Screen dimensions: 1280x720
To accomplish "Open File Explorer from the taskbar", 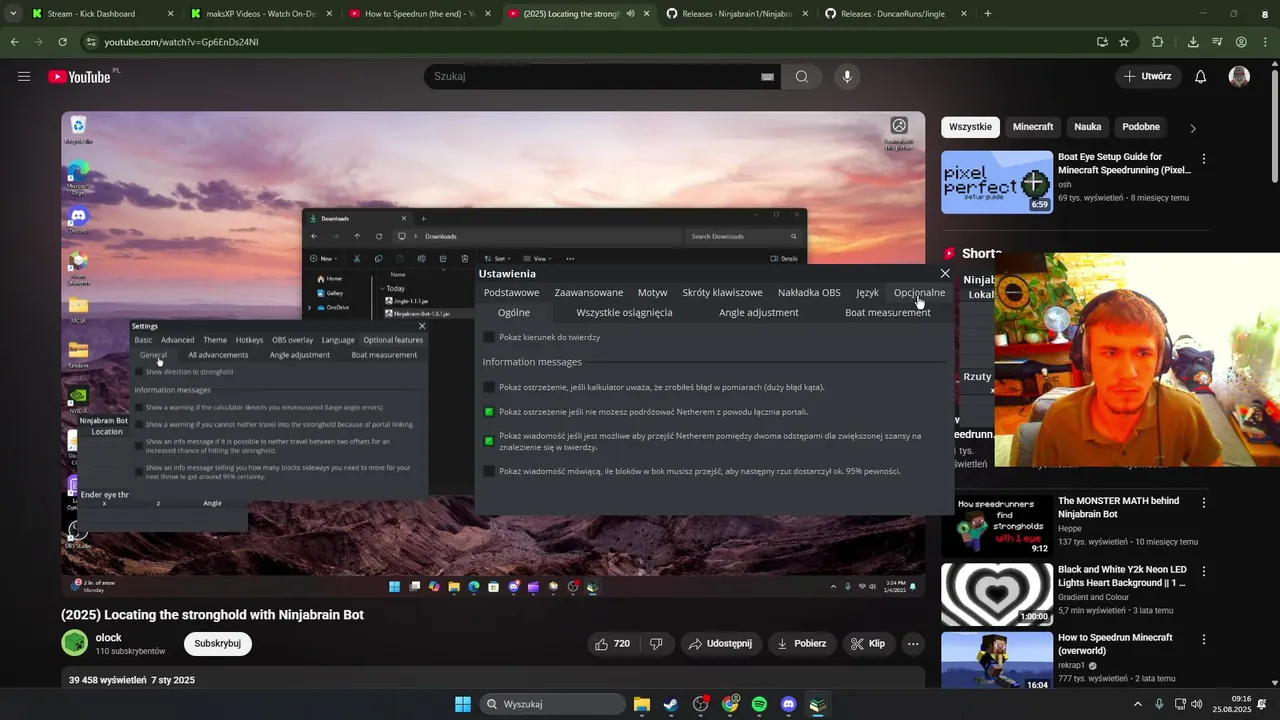I will pyautogui.click(x=642, y=704).
